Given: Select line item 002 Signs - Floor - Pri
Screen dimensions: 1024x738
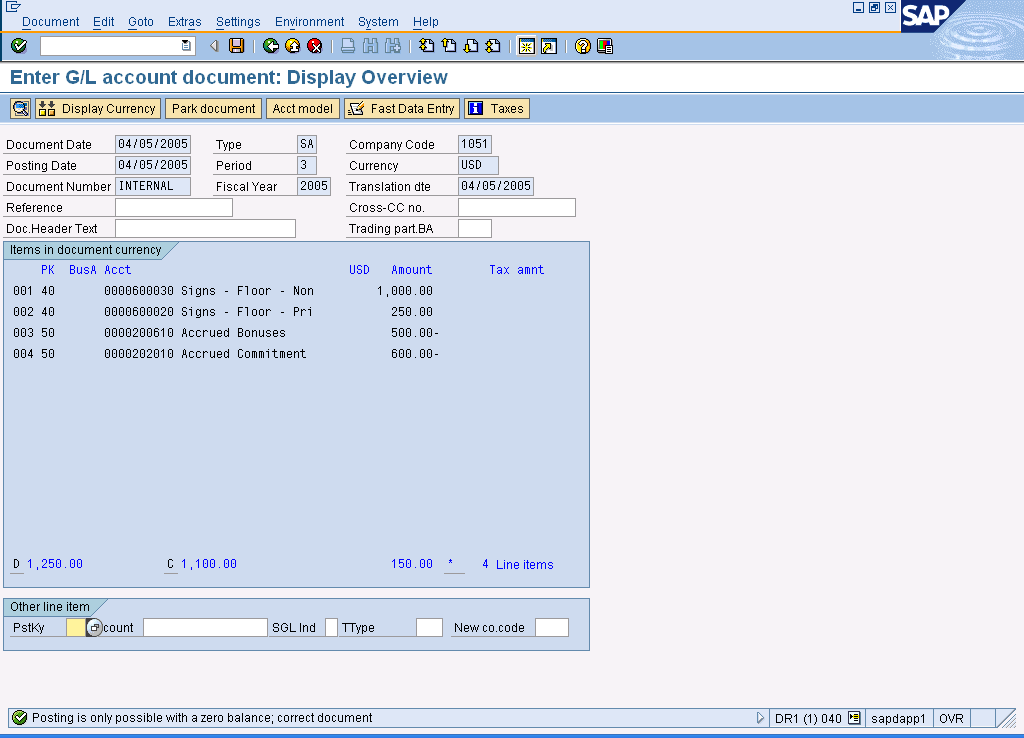Looking at the screenshot, I should click(223, 312).
